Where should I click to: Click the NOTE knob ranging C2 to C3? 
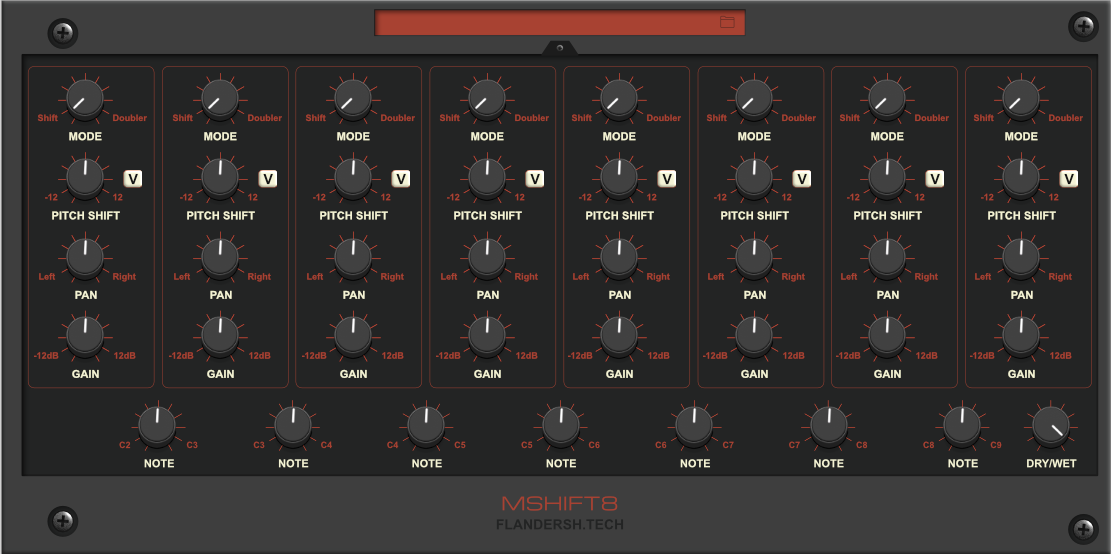click(x=157, y=426)
